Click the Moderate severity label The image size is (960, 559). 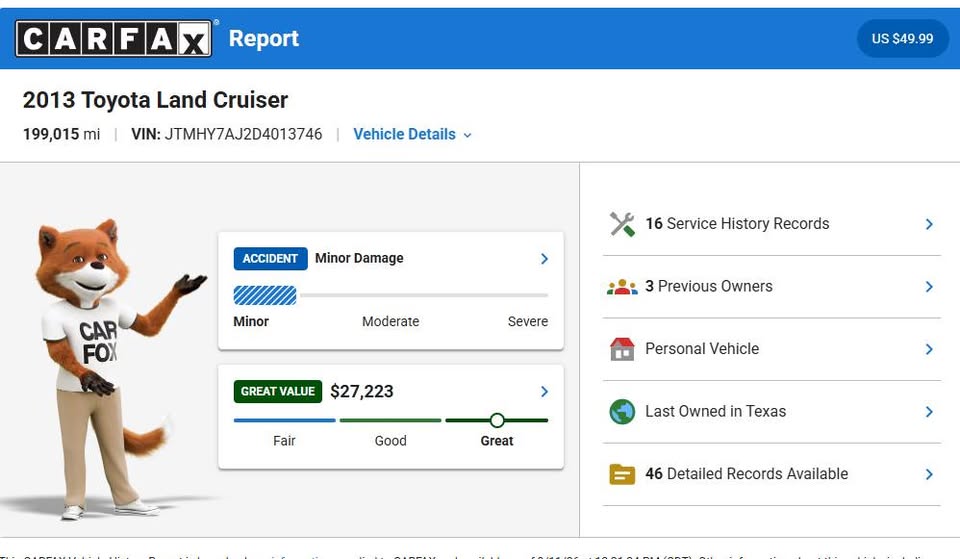coord(391,321)
